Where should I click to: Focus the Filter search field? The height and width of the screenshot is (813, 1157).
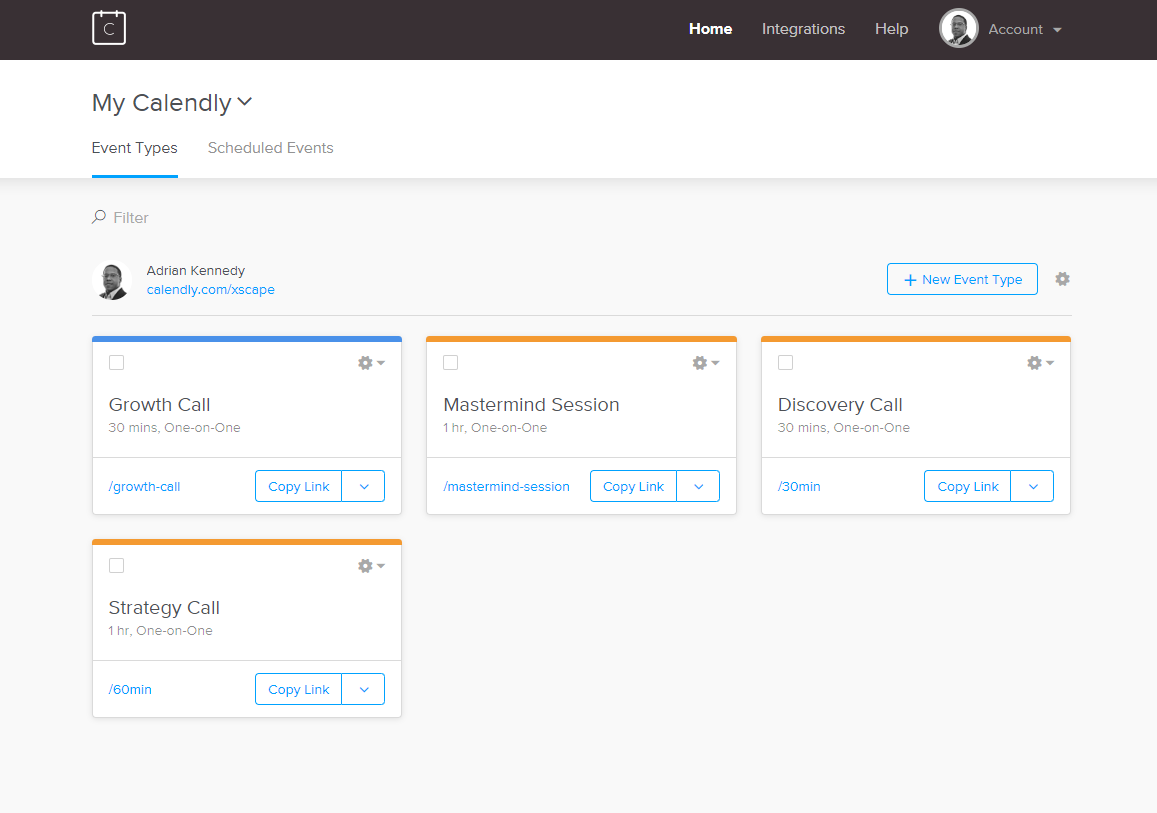[x=131, y=218]
